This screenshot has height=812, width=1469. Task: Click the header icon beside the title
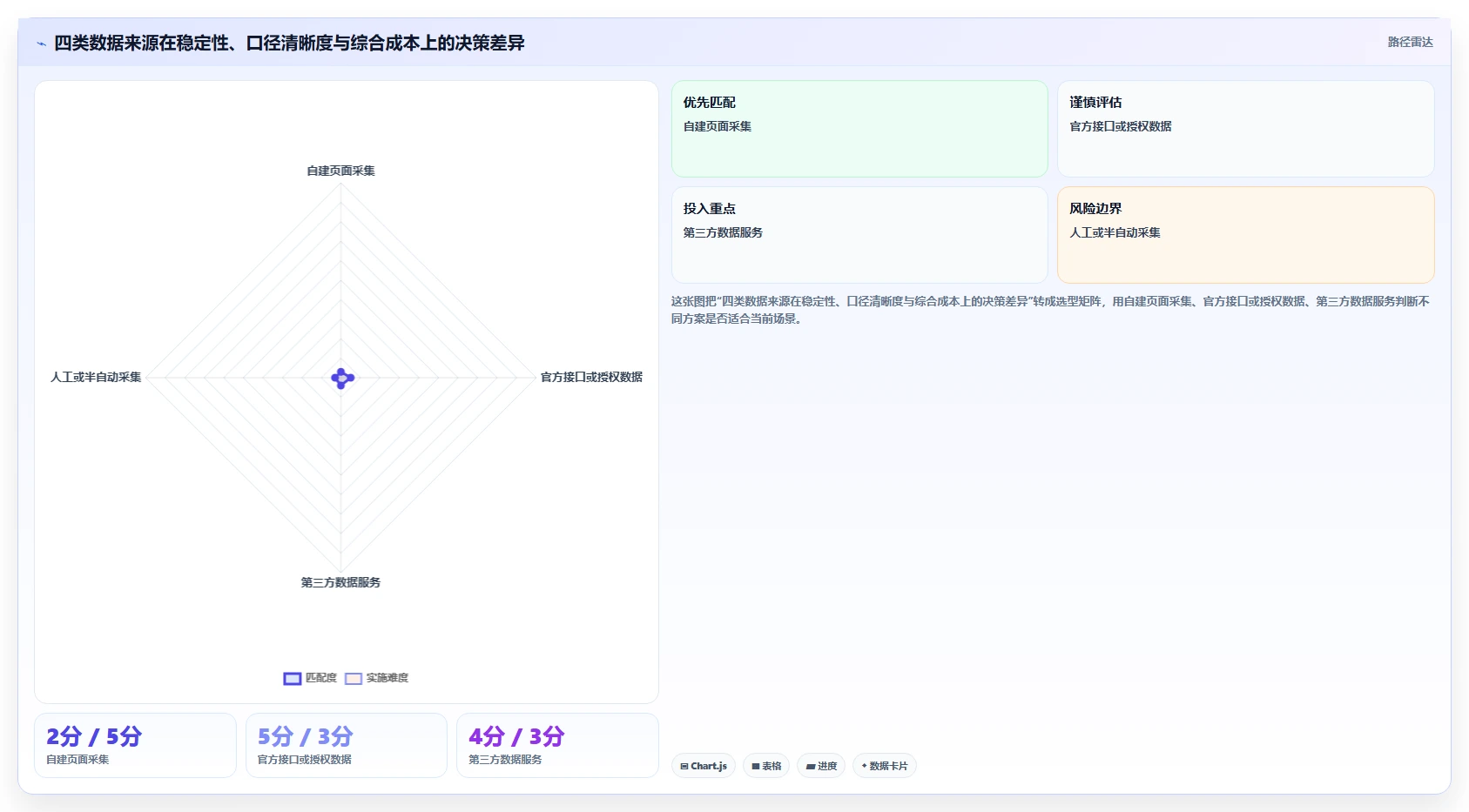pos(41,44)
